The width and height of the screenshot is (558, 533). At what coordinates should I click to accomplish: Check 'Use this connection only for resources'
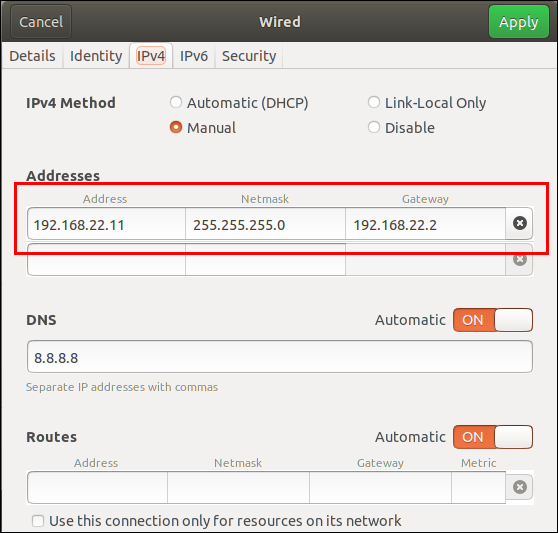38,521
